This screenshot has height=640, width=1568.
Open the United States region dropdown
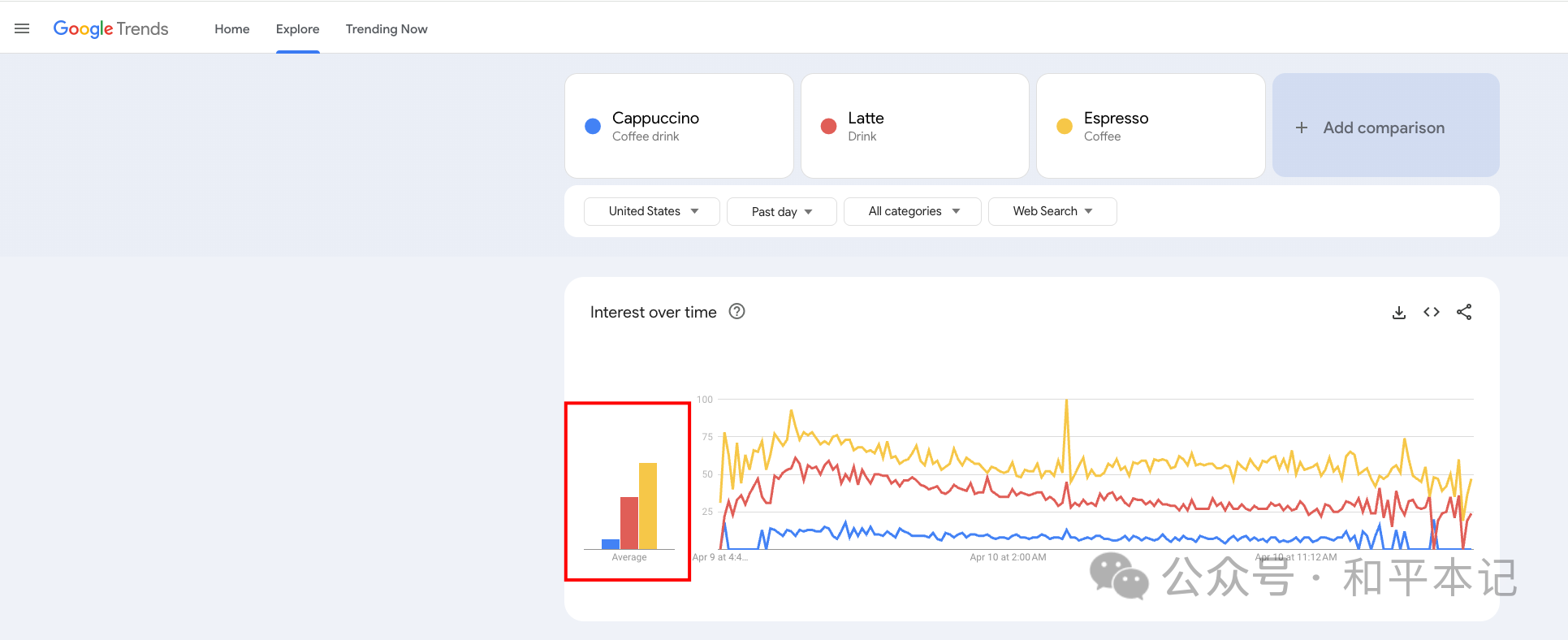[652, 211]
